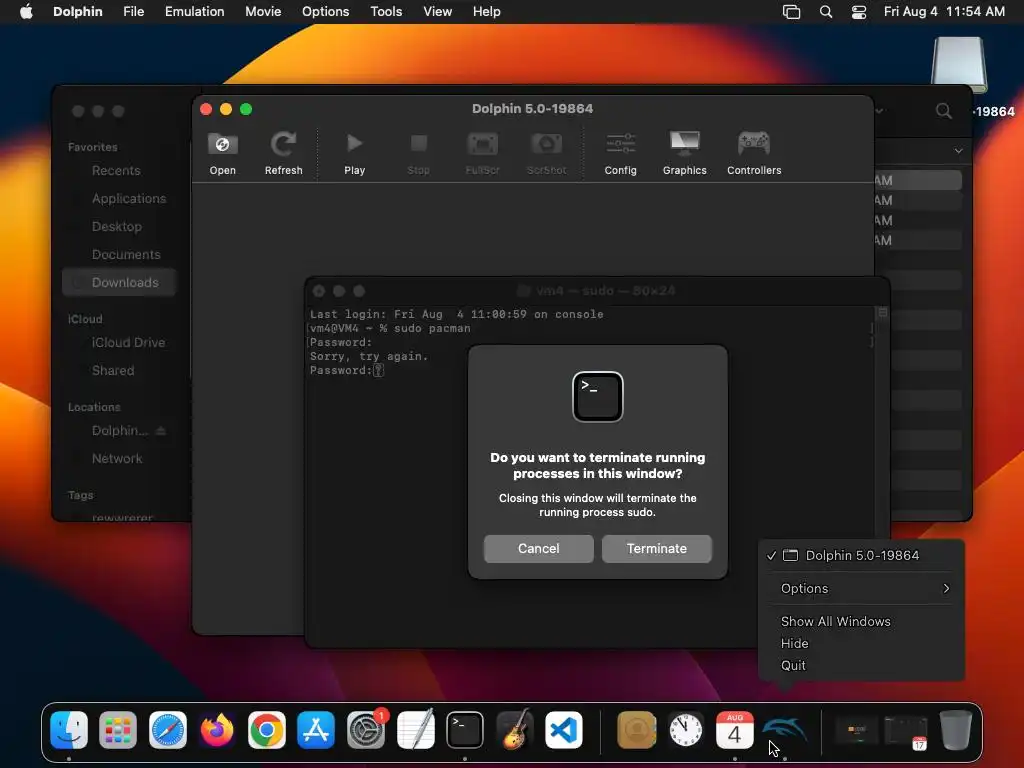Launch Google Chrome from the dock
This screenshot has width=1024, height=768.
pyautogui.click(x=266, y=729)
